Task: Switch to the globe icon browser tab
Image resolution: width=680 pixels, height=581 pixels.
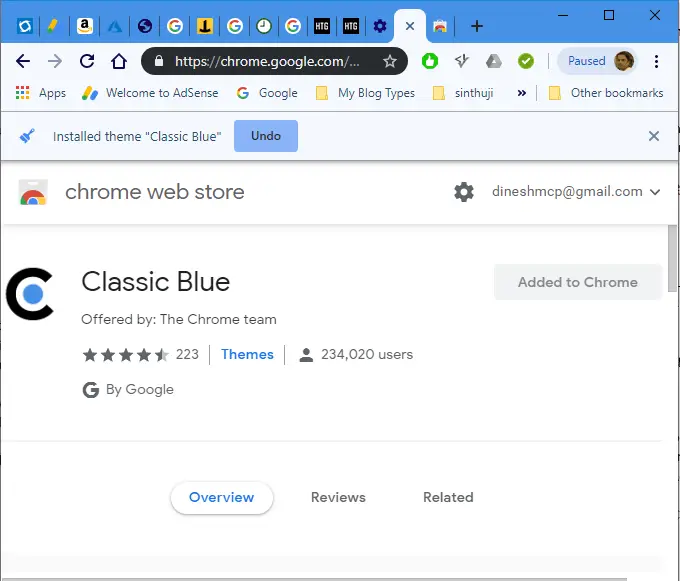Action: tap(145, 26)
